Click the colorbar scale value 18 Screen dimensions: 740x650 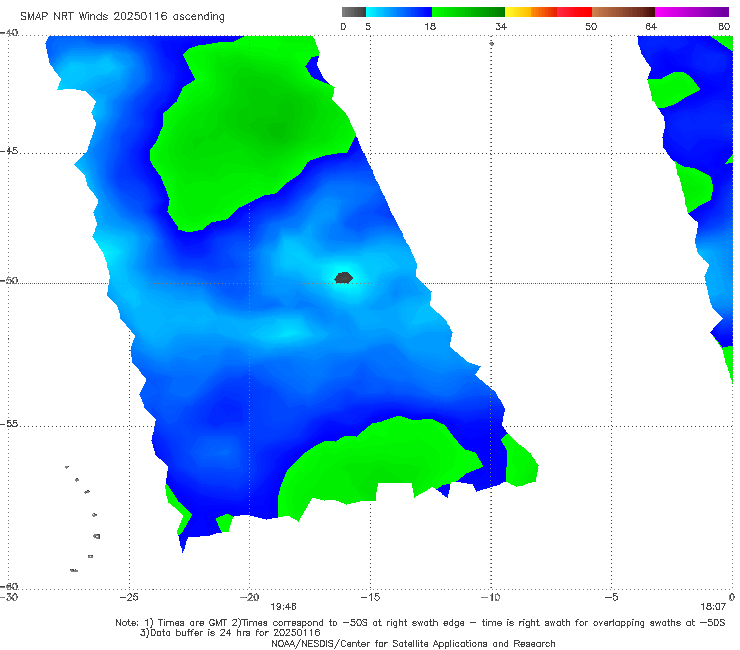click(430, 27)
